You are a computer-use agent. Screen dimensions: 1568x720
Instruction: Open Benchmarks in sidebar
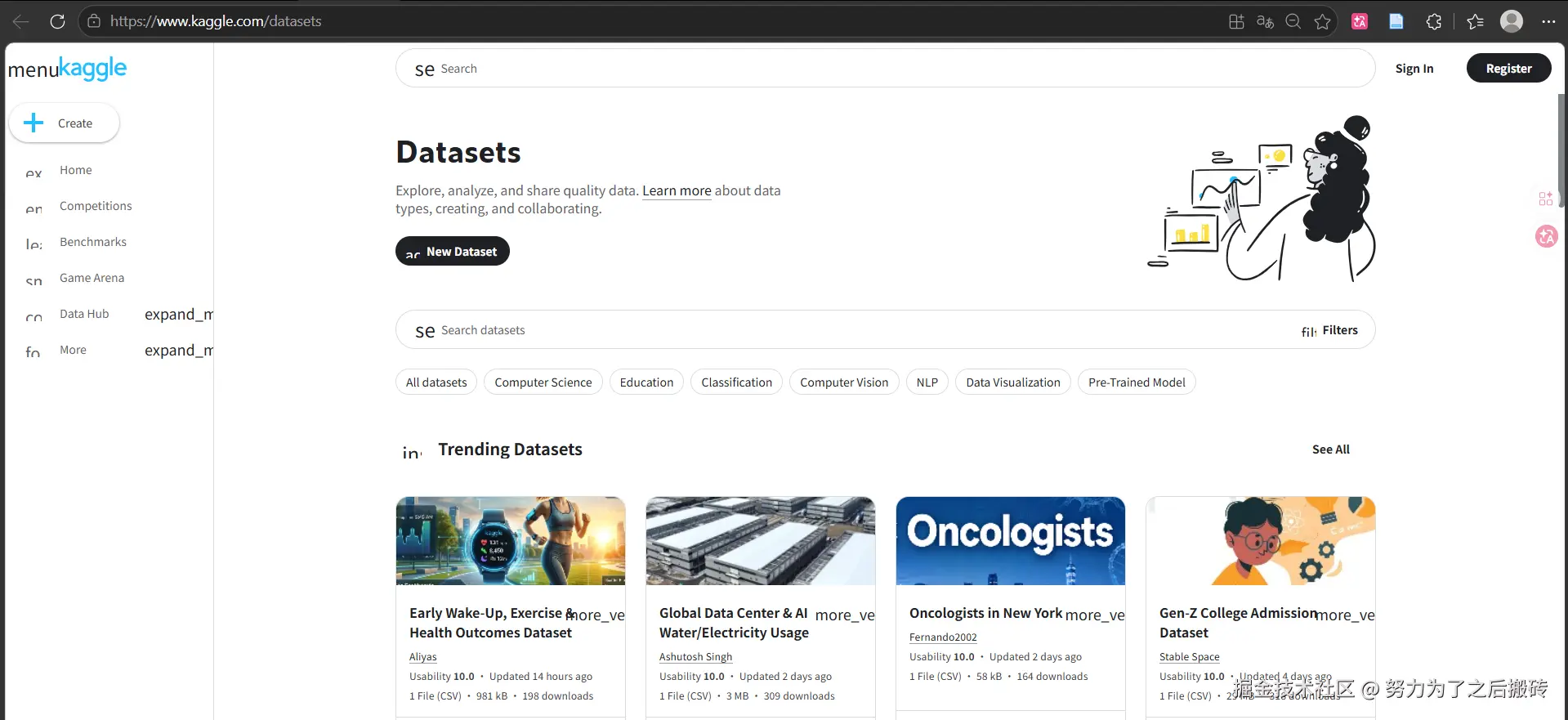point(93,242)
